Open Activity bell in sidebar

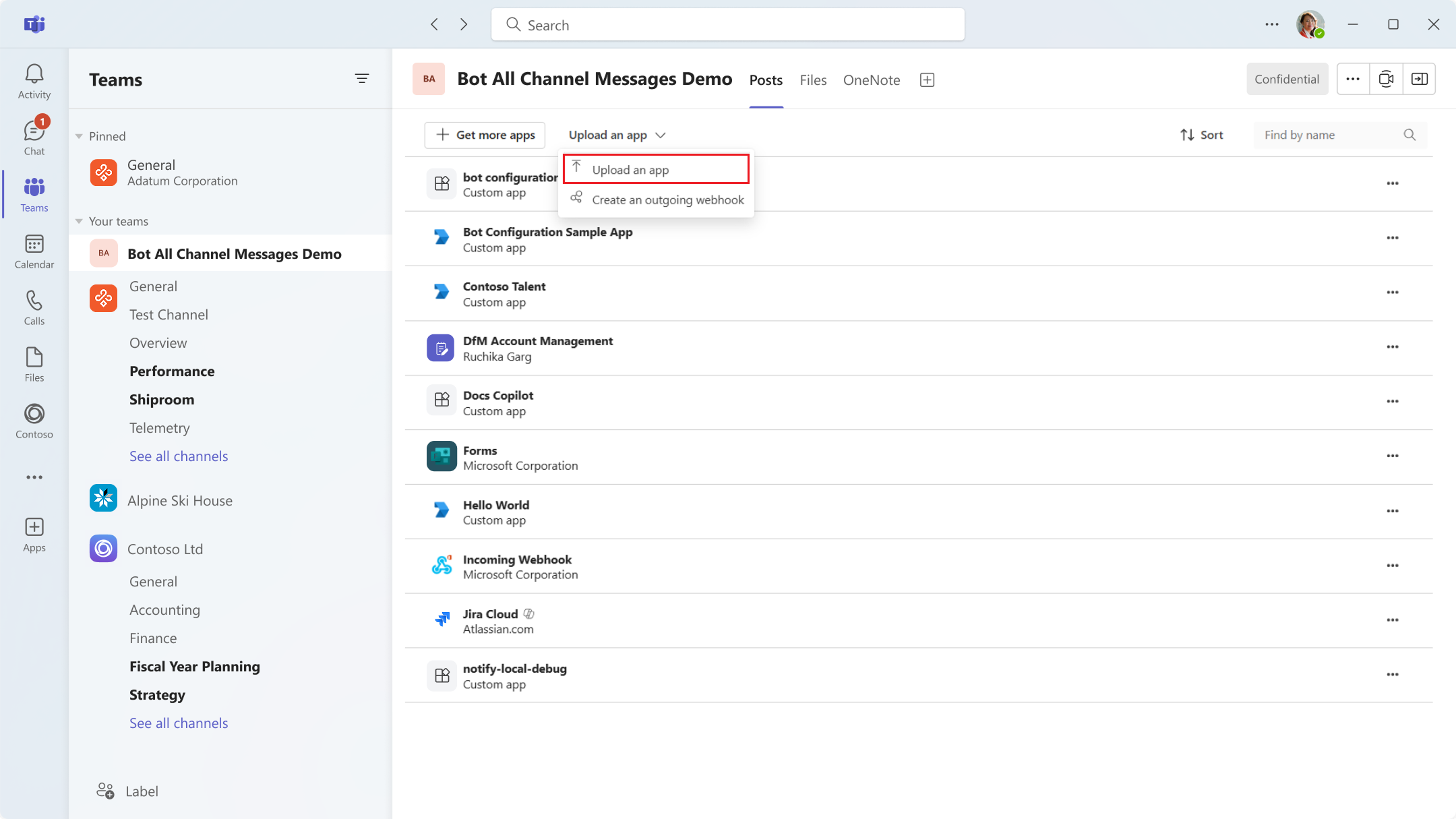coord(34,82)
